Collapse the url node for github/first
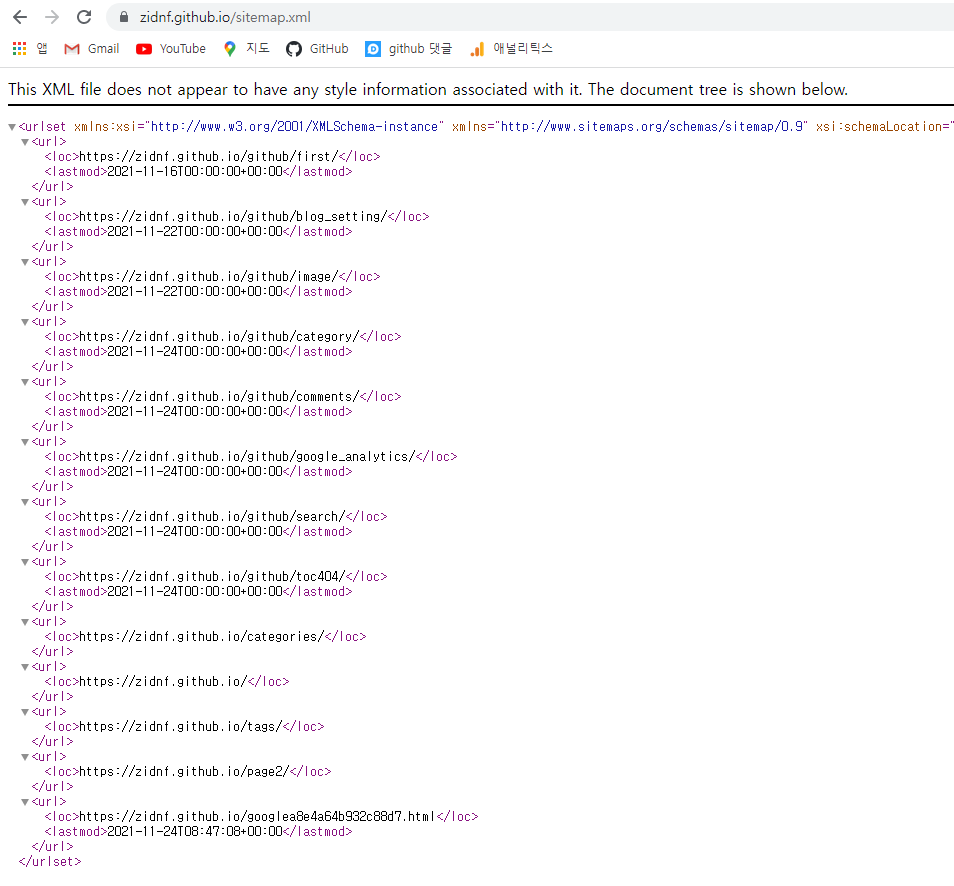This screenshot has height=886, width=954. [26, 142]
